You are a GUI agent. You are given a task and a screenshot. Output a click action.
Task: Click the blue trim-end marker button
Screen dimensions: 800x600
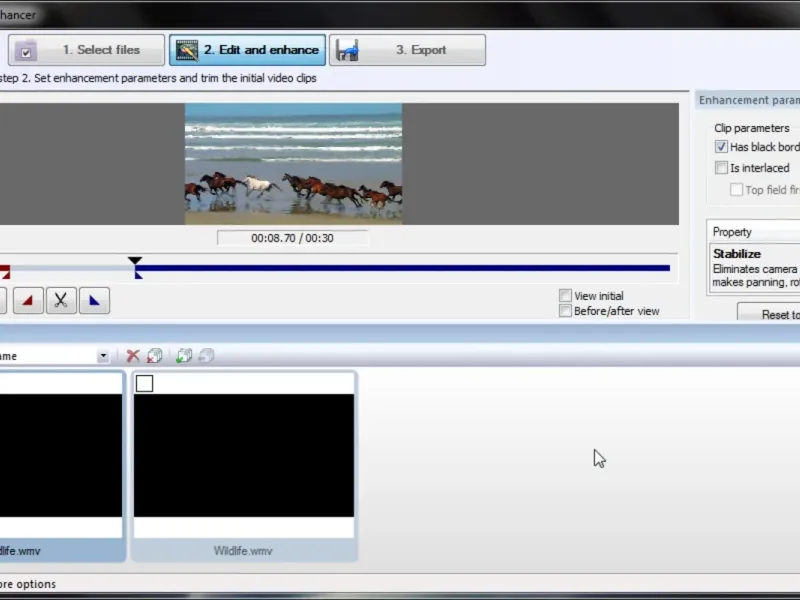pos(94,301)
